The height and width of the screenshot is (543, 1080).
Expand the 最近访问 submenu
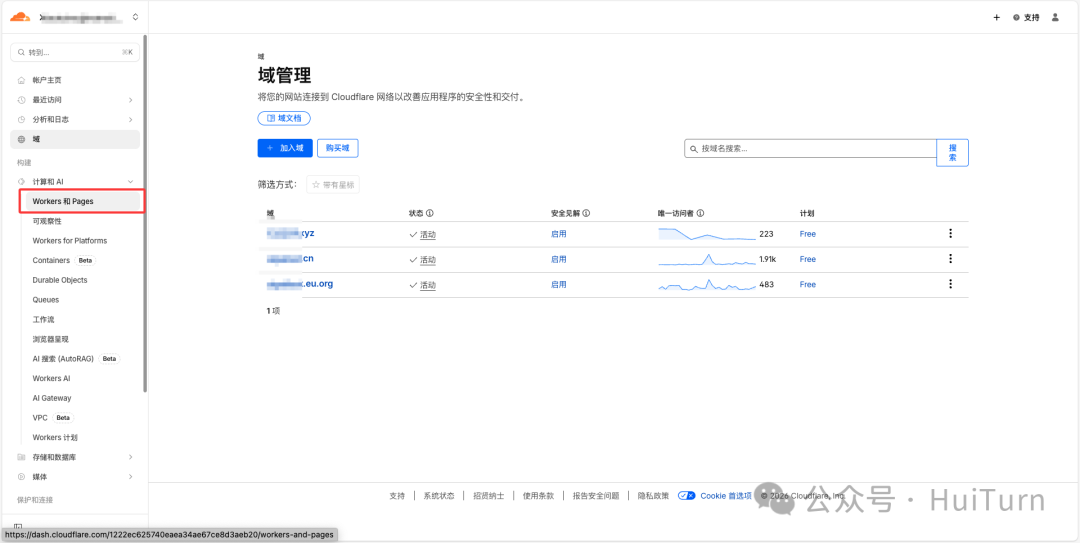[x=75, y=100]
